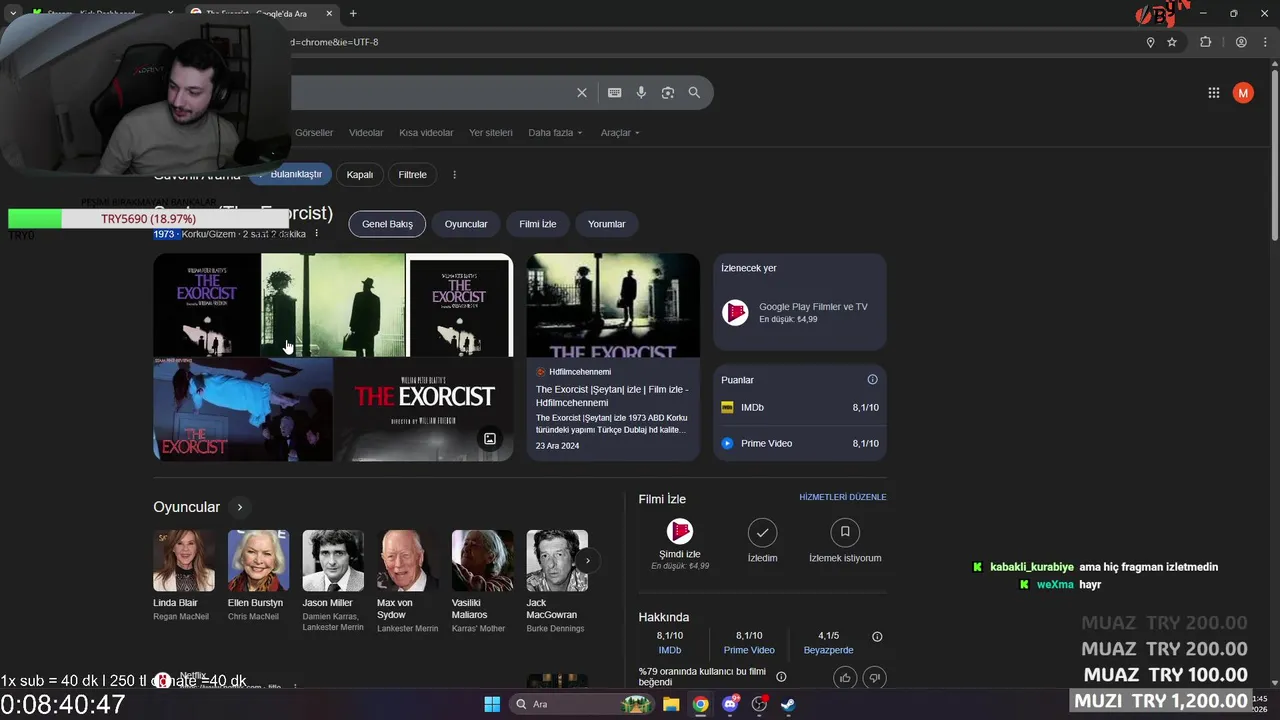Image resolution: width=1280 pixels, height=720 pixels.
Task: Open image gallery icon on Exorcist poster
Action: point(490,439)
